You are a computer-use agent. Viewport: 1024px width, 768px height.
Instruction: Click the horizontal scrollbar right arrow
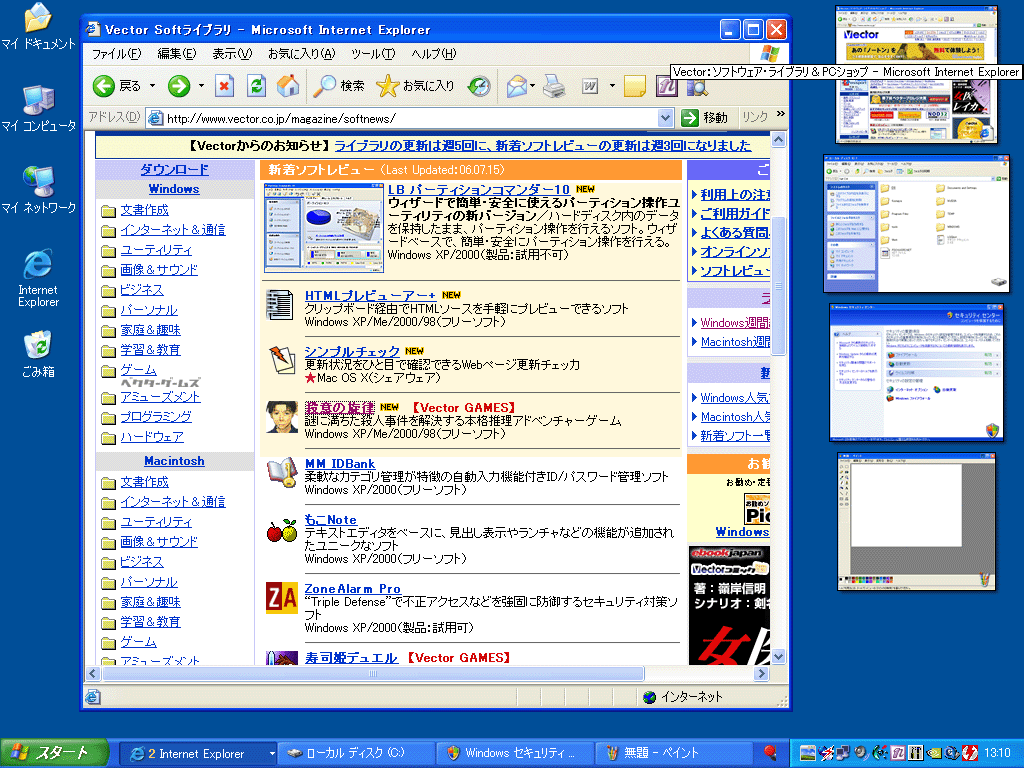761,673
